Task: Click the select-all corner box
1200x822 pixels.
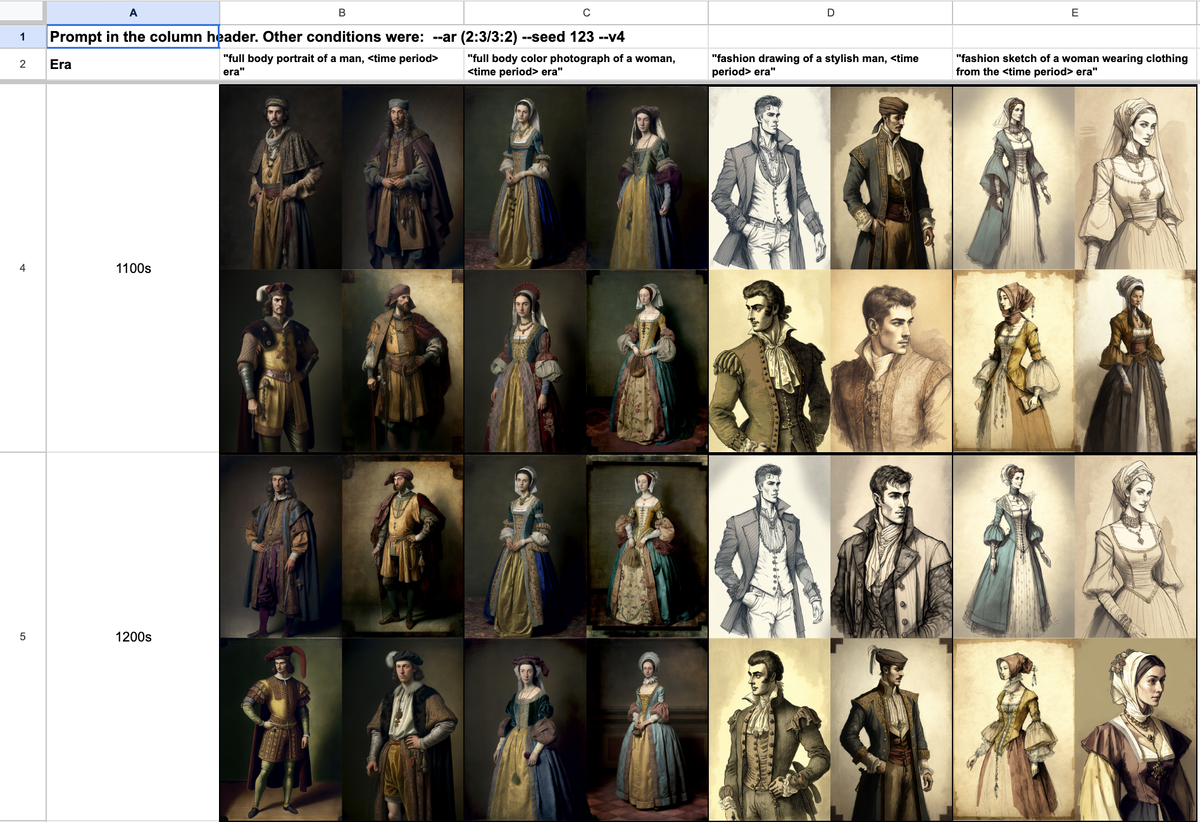Action: [x=22, y=12]
